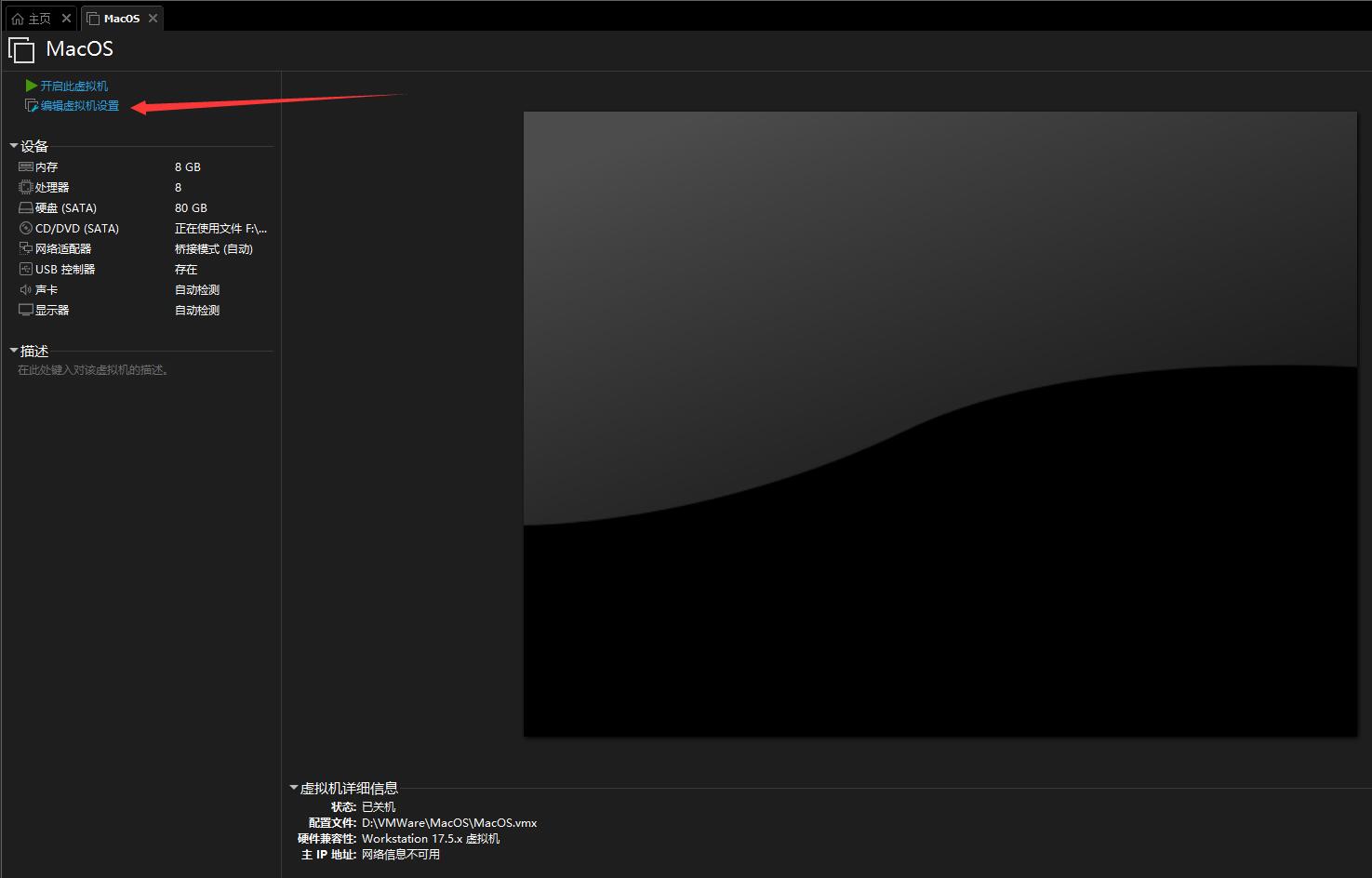Click the 开启此虚拟机 power on link

pos(74,86)
